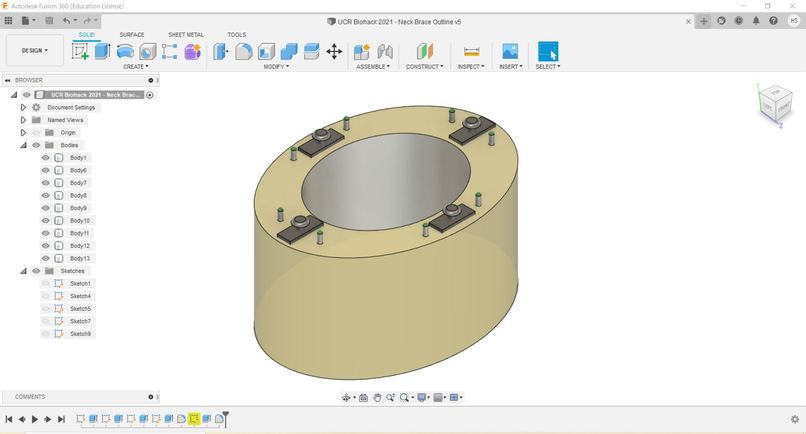Screen dimensions: 806x434
Task: Open Display Settings in navigation bar
Action: pyautogui.click(x=422, y=397)
